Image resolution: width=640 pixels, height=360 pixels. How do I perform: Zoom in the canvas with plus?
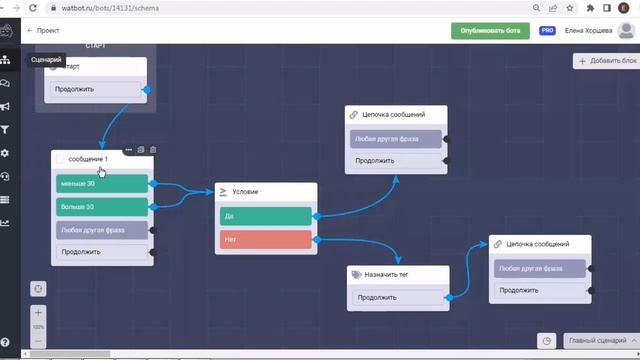point(38,313)
